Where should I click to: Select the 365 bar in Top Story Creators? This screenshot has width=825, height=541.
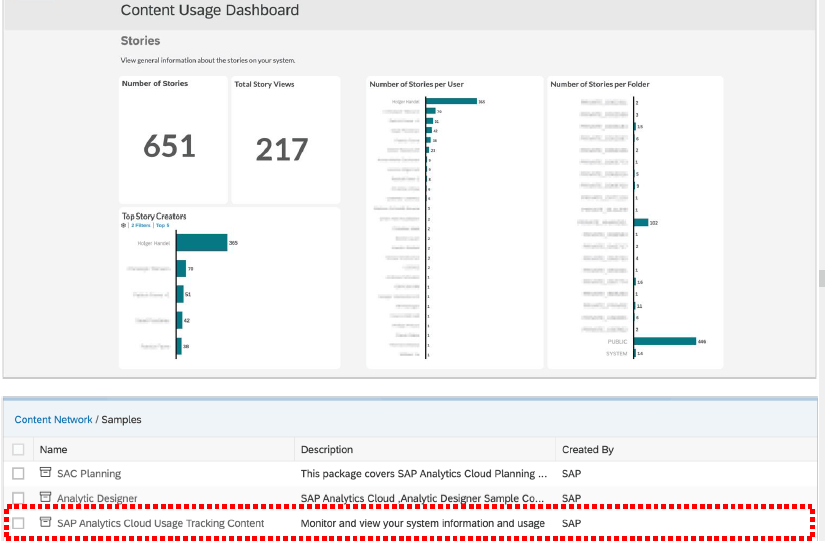[x=202, y=243]
